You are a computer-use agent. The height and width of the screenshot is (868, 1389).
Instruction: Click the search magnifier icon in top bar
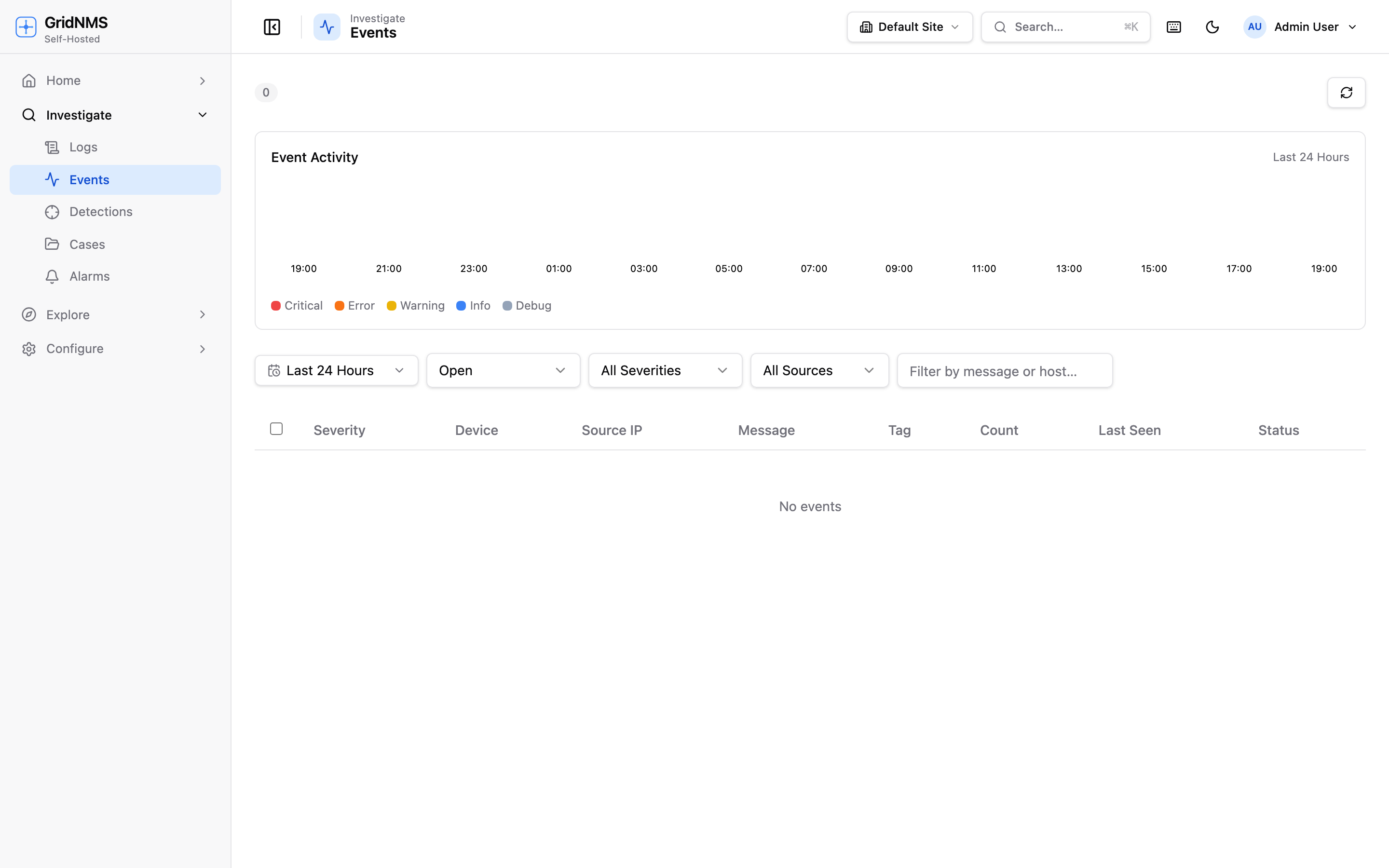pyautogui.click(x=1000, y=27)
